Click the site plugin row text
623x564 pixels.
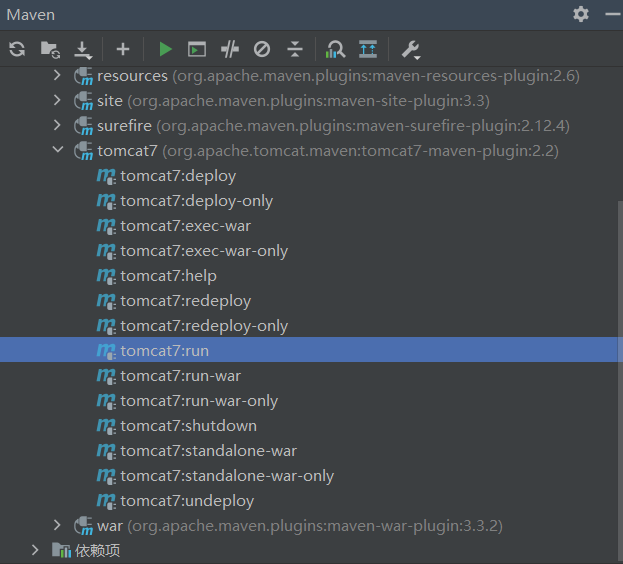[293, 101]
